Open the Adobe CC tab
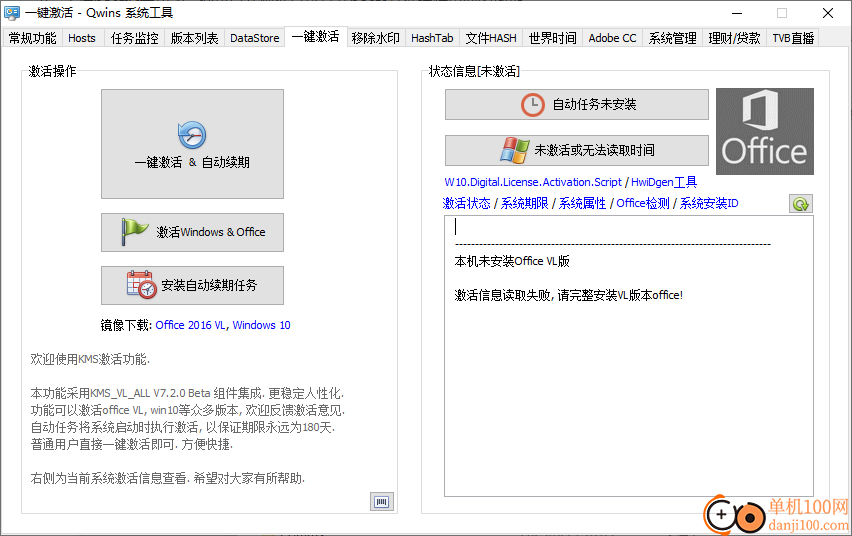 (x=612, y=38)
